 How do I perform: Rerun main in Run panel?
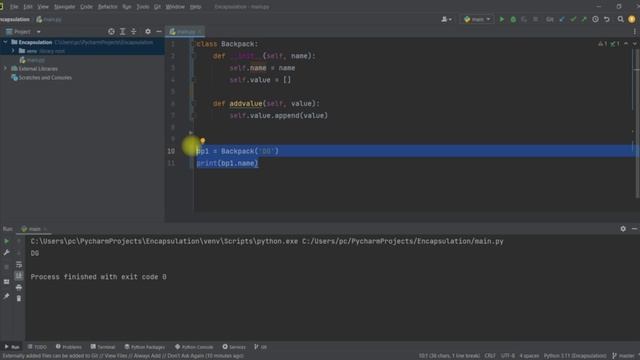(x=6, y=241)
